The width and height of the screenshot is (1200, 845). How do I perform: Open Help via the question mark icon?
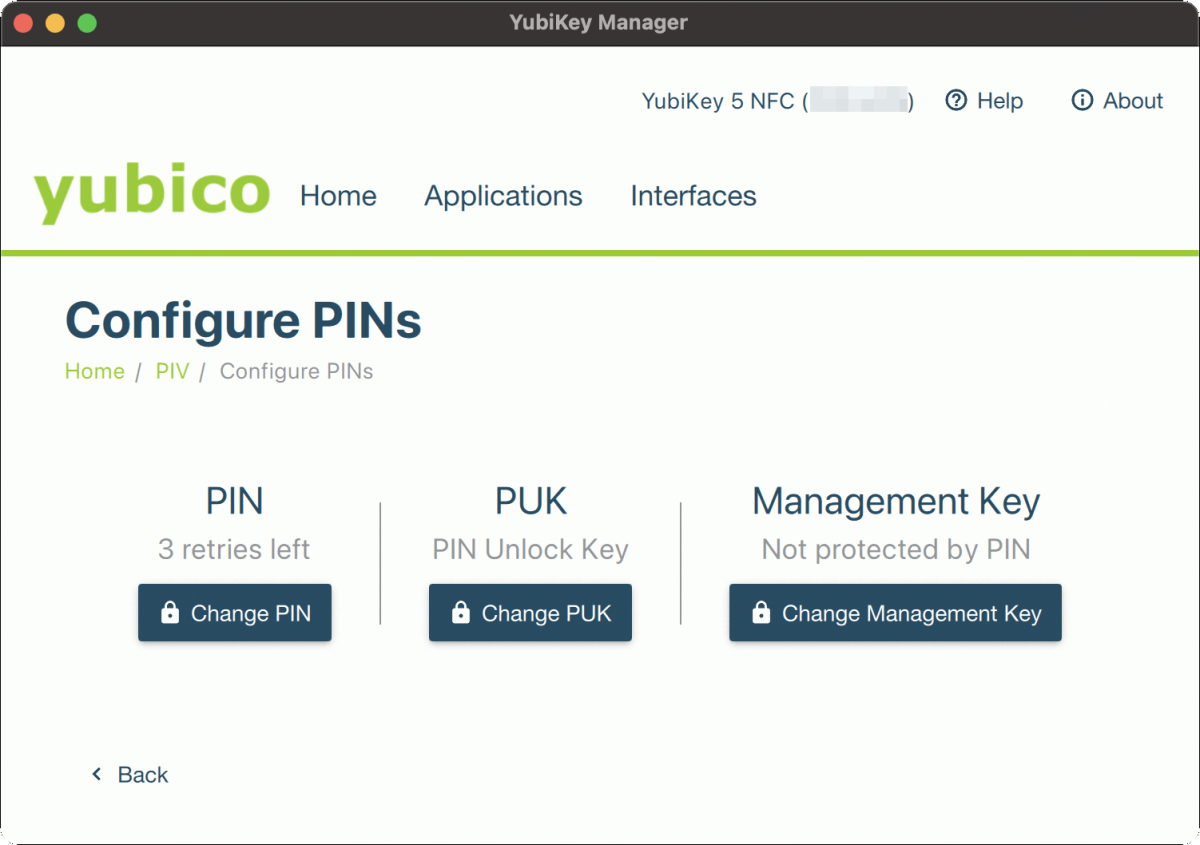point(957,101)
